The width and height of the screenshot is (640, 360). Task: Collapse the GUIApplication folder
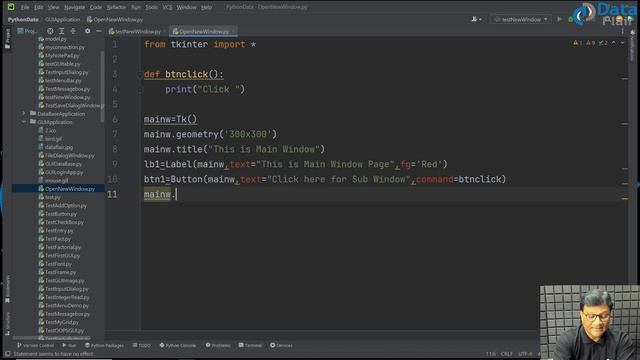(24, 122)
